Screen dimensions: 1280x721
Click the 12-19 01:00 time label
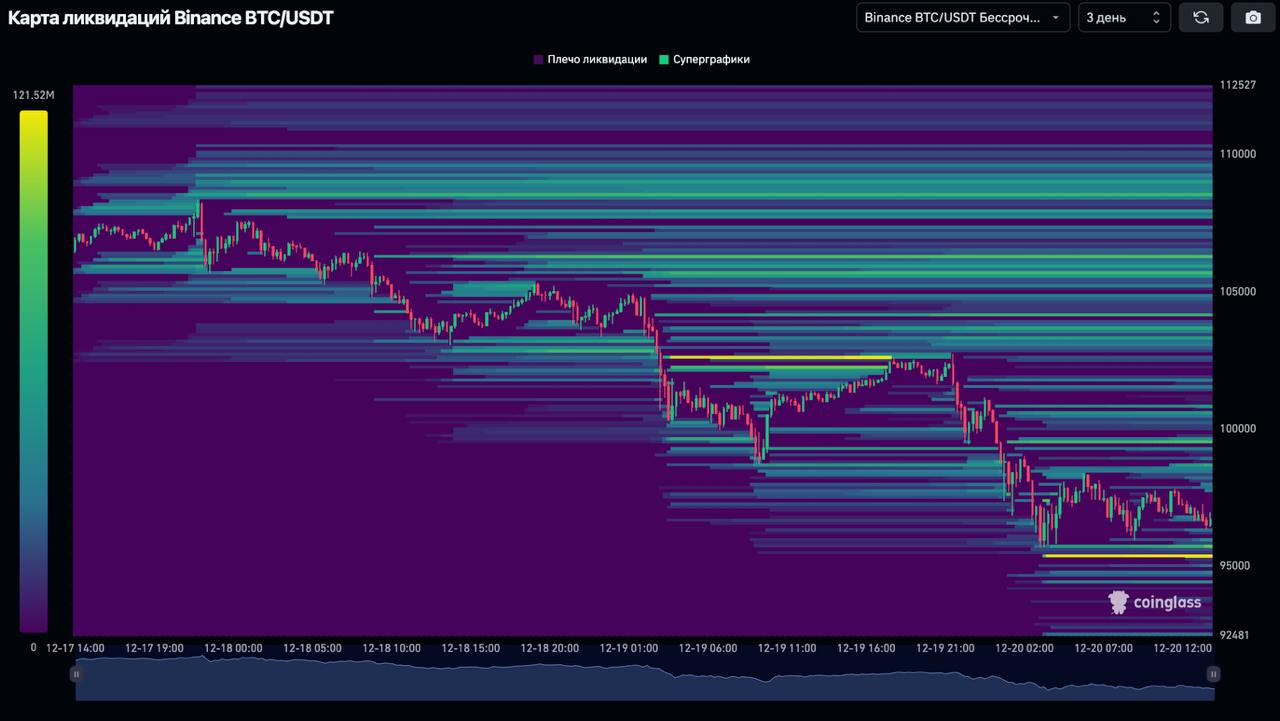click(629, 648)
